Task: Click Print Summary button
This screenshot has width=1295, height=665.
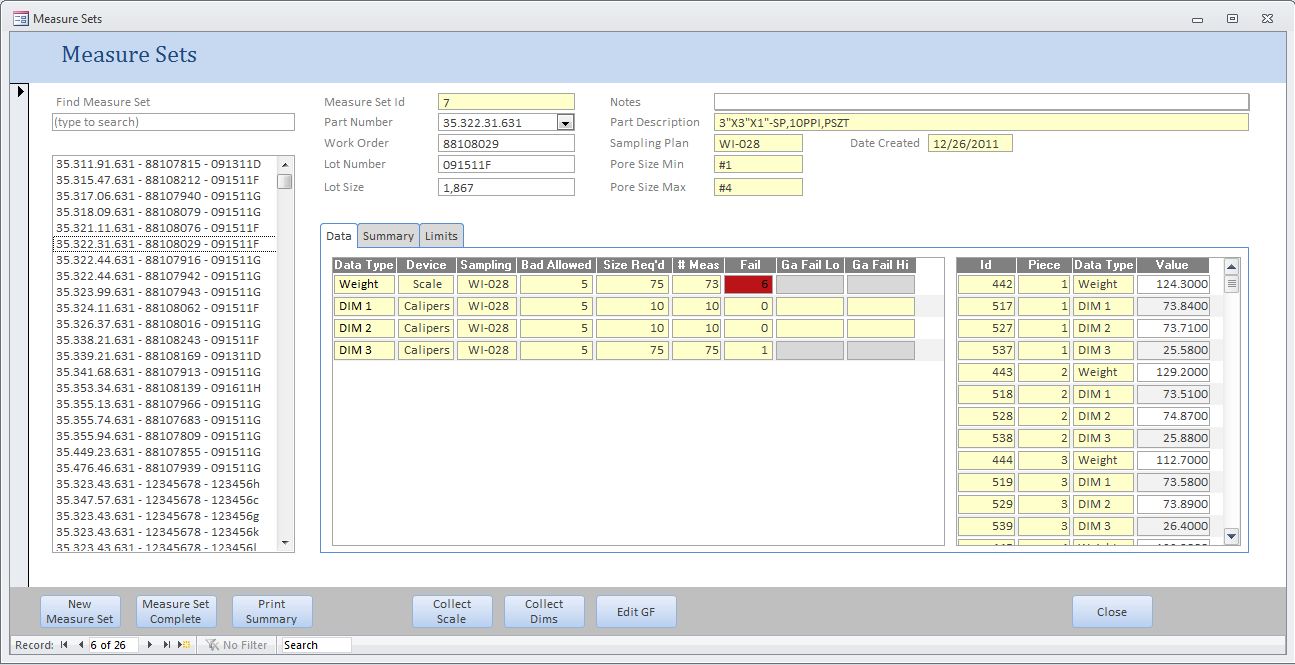Action: 272,612
